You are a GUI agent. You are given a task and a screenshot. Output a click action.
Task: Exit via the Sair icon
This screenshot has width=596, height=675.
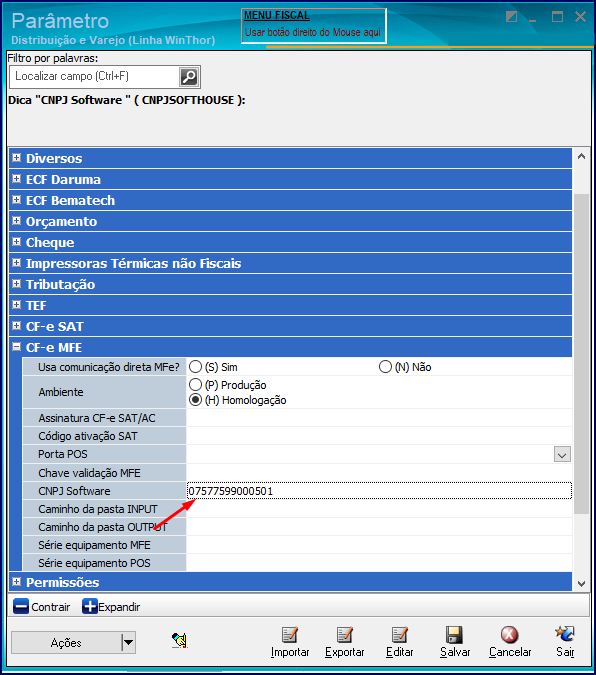pyautogui.click(x=565, y=635)
